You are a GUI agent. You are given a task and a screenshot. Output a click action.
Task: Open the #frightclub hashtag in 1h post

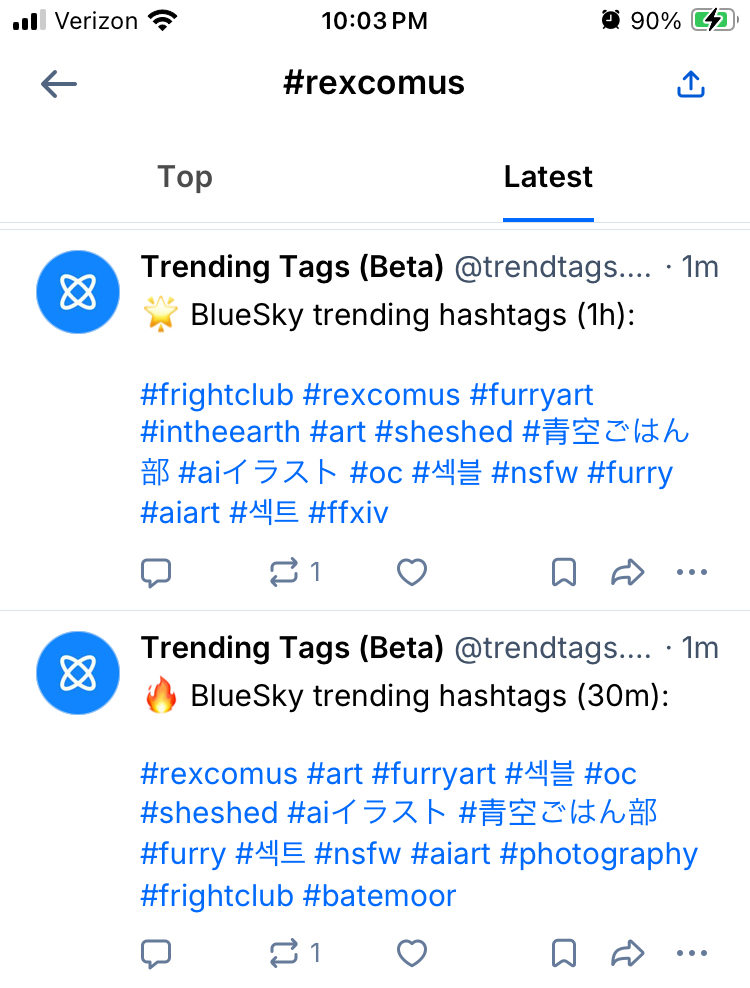(217, 394)
